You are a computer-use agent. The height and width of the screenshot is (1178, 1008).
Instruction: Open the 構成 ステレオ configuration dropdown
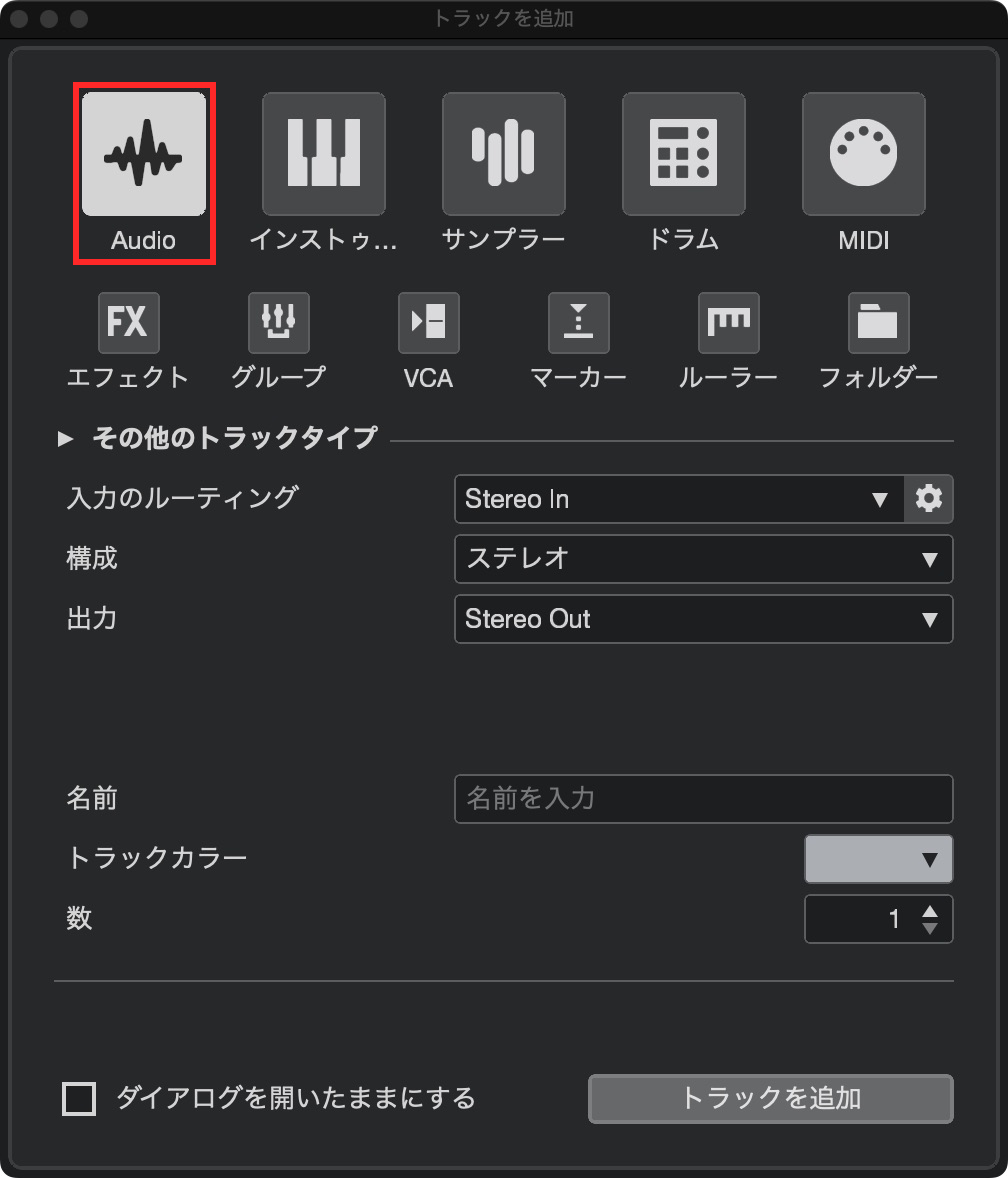704,559
